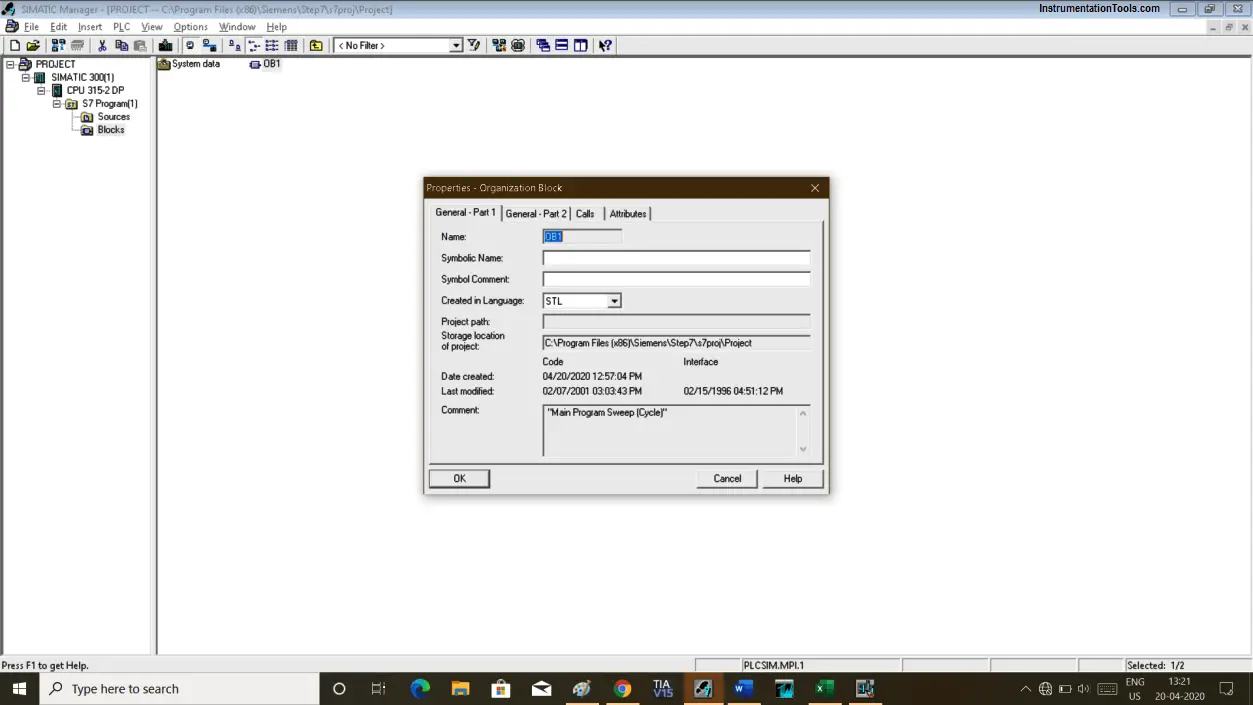Open Microsoft Word from the taskbar
Screen dimensions: 1253x705
(743, 688)
